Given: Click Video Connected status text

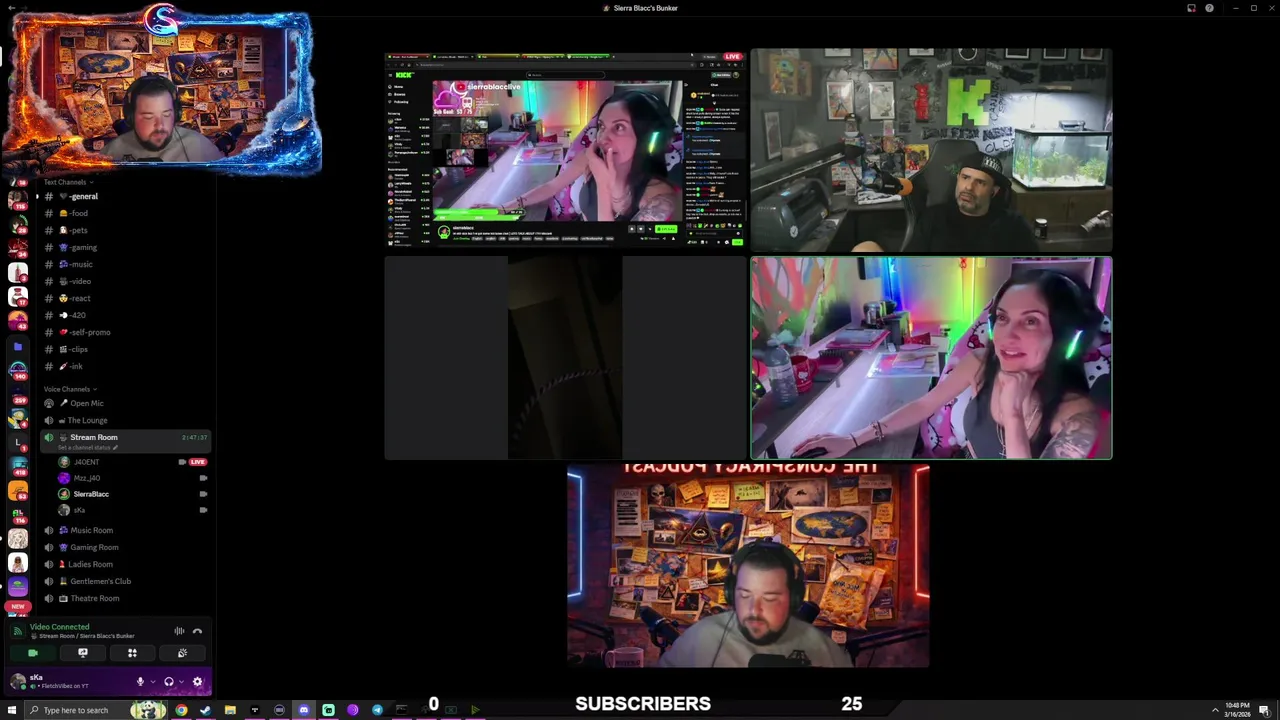Looking at the screenshot, I should click(x=59, y=627).
